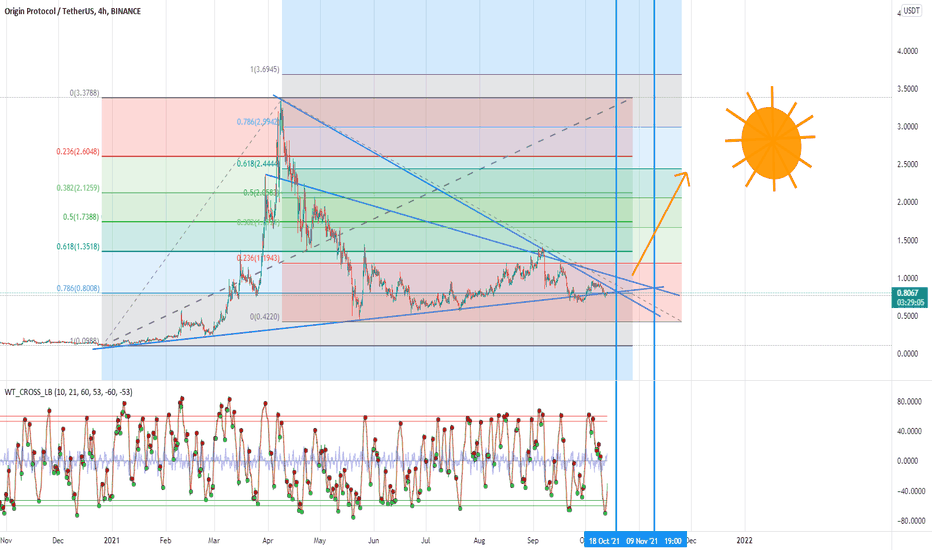Click 3.0000 on the price axis
This screenshot has height=550, width=932.
(907, 127)
